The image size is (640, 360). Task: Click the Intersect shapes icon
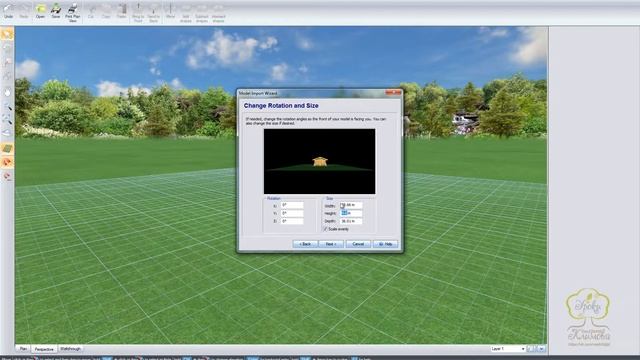click(x=218, y=12)
